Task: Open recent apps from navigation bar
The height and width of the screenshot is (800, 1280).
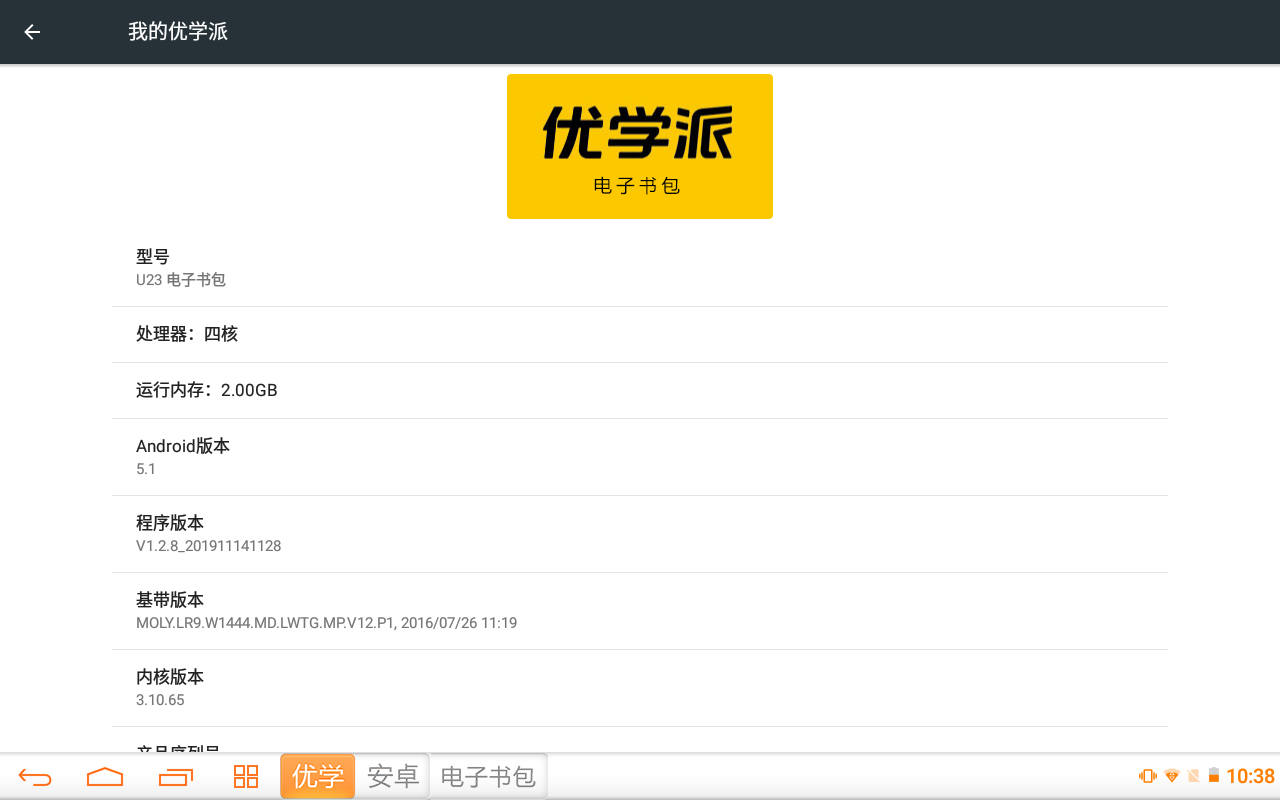Action: pyautogui.click(x=176, y=777)
